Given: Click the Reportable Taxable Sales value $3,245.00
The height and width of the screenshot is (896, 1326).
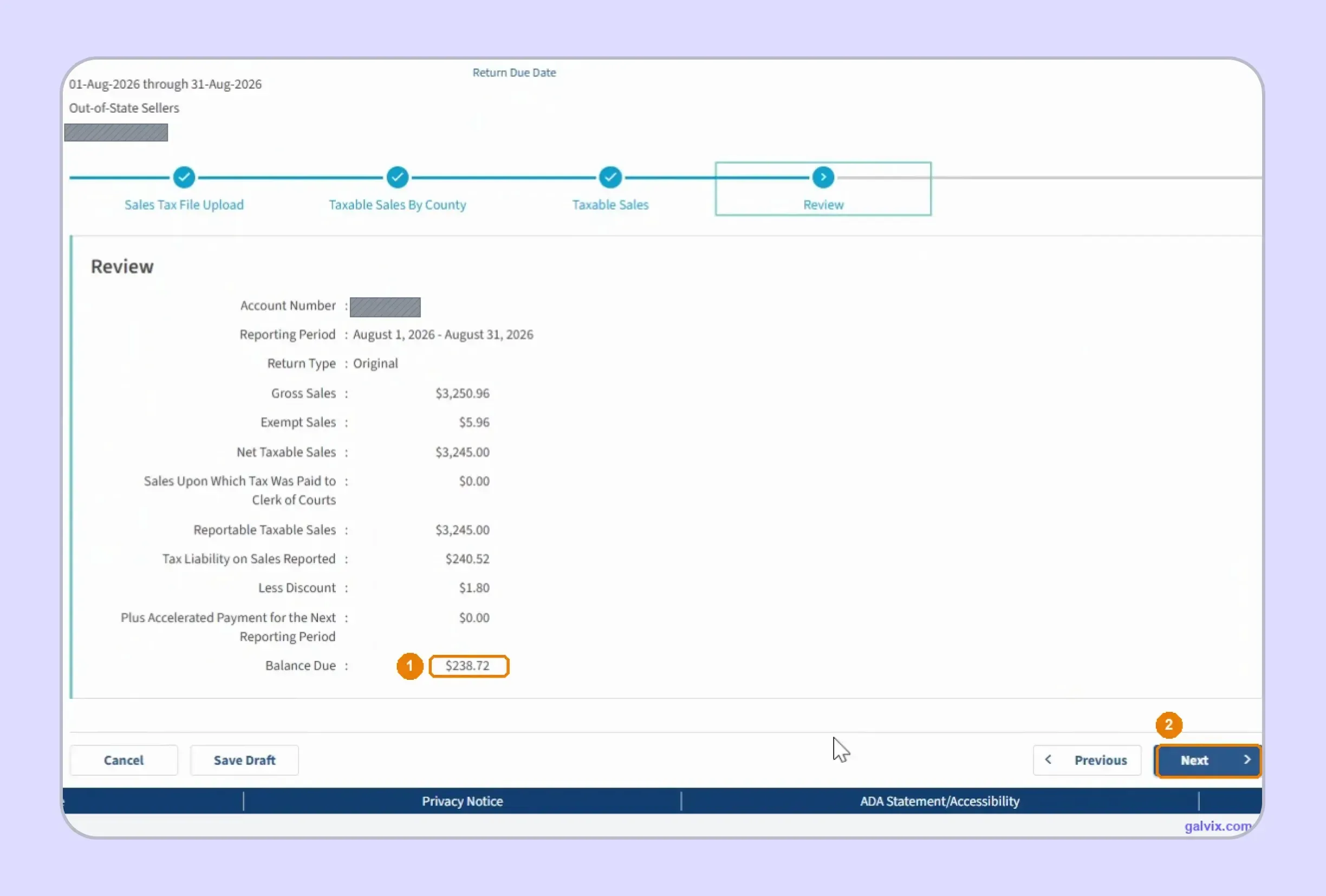Looking at the screenshot, I should [x=462, y=530].
